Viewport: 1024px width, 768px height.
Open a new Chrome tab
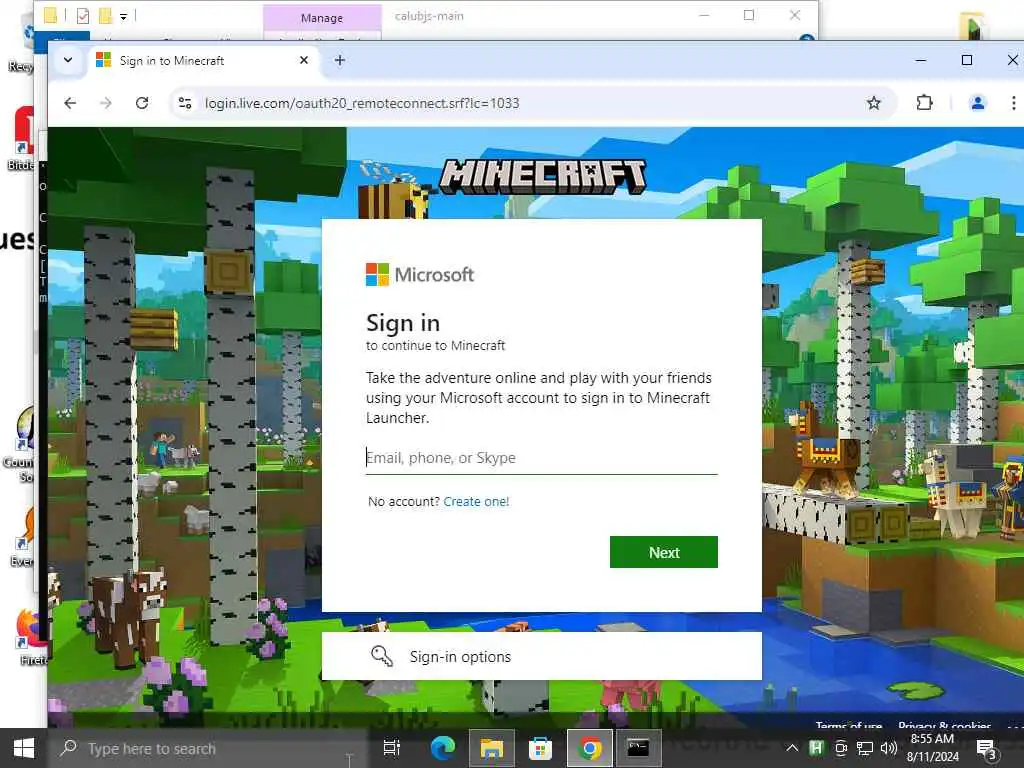tap(340, 60)
